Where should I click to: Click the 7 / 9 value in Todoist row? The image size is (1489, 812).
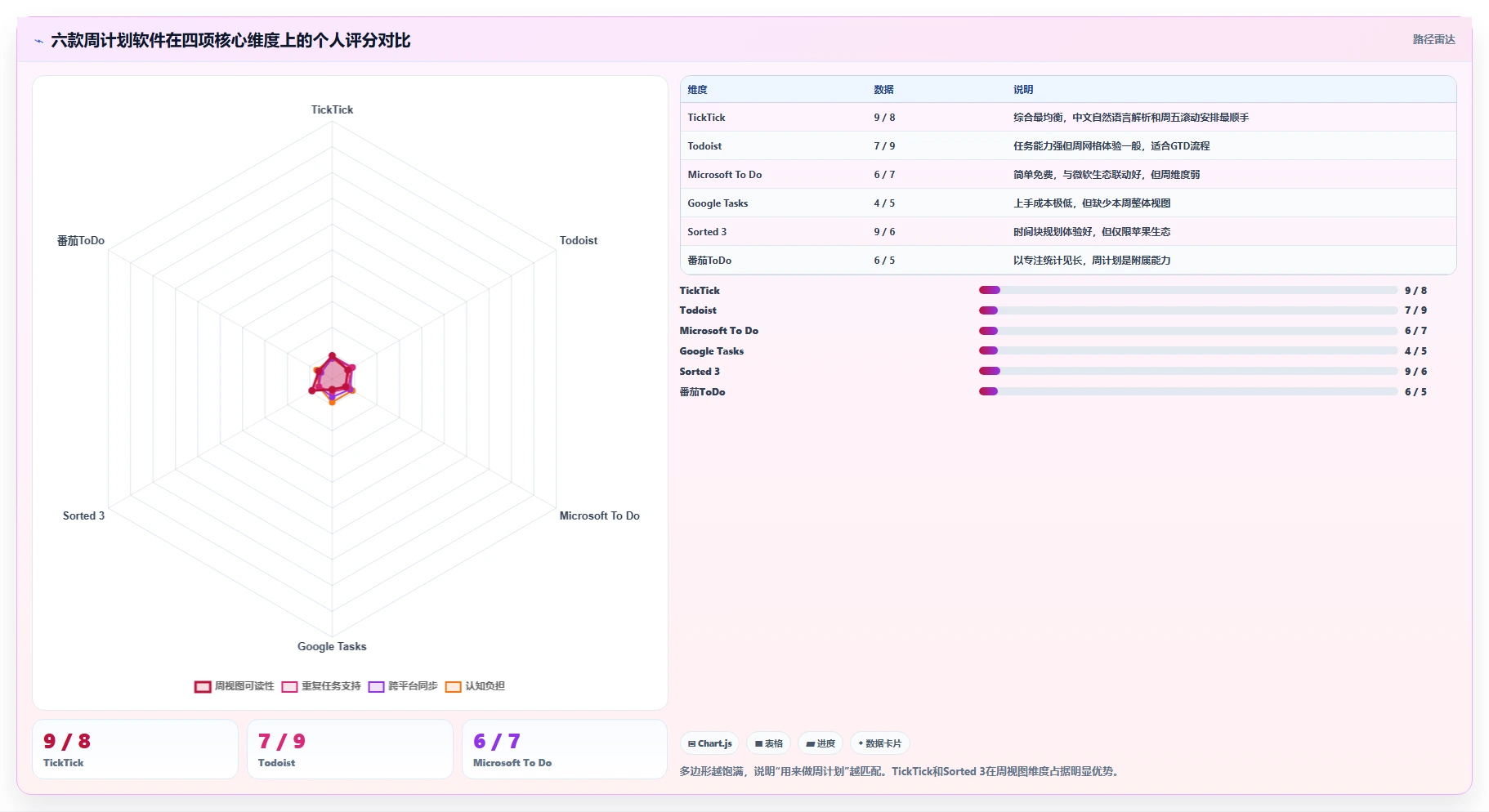(884, 146)
